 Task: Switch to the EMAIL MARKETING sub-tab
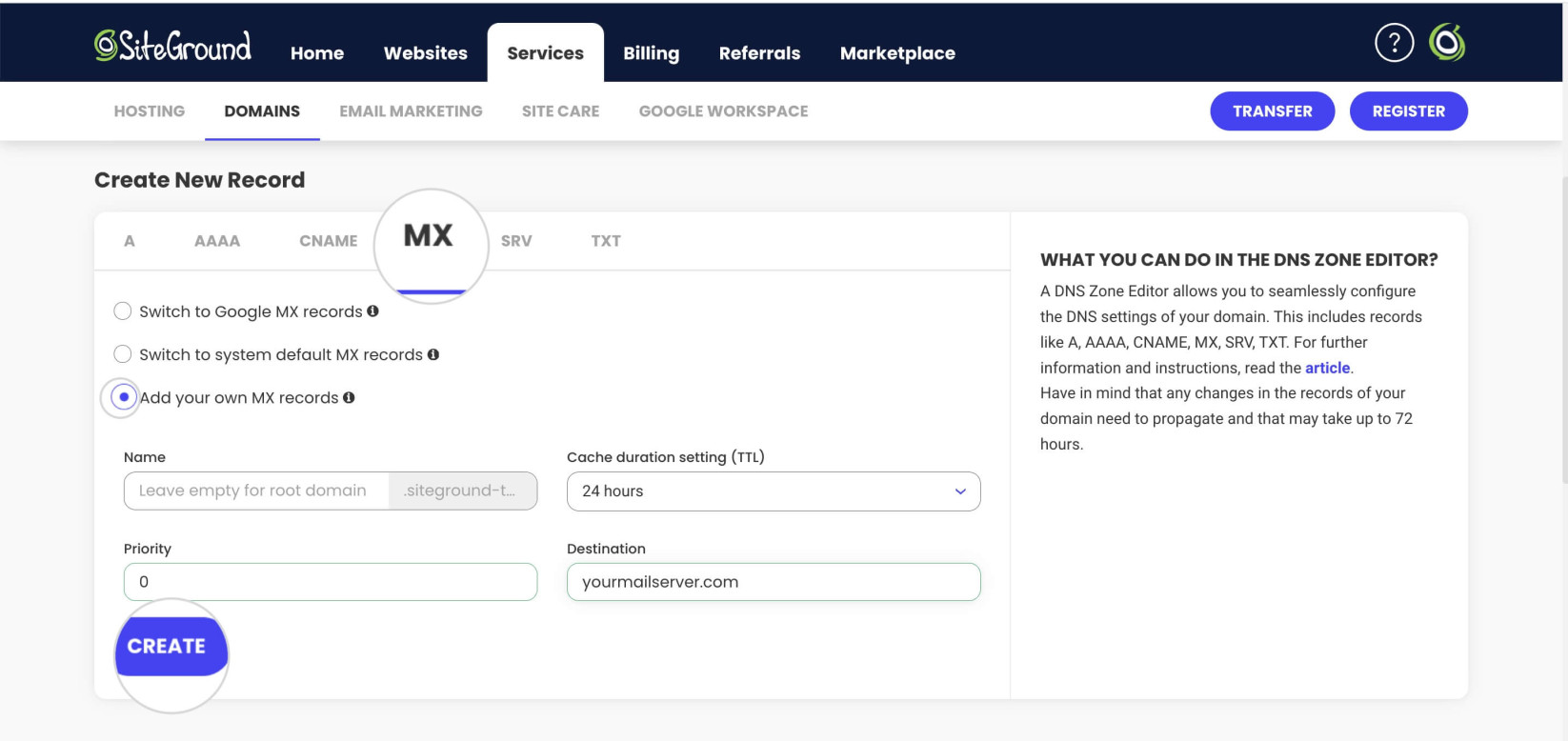pyautogui.click(x=412, y=111)
